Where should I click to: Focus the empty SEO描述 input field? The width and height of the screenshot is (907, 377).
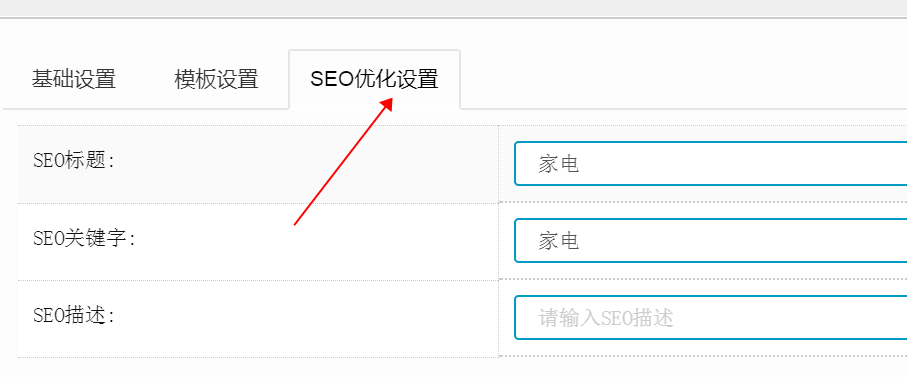pos(710,317)
